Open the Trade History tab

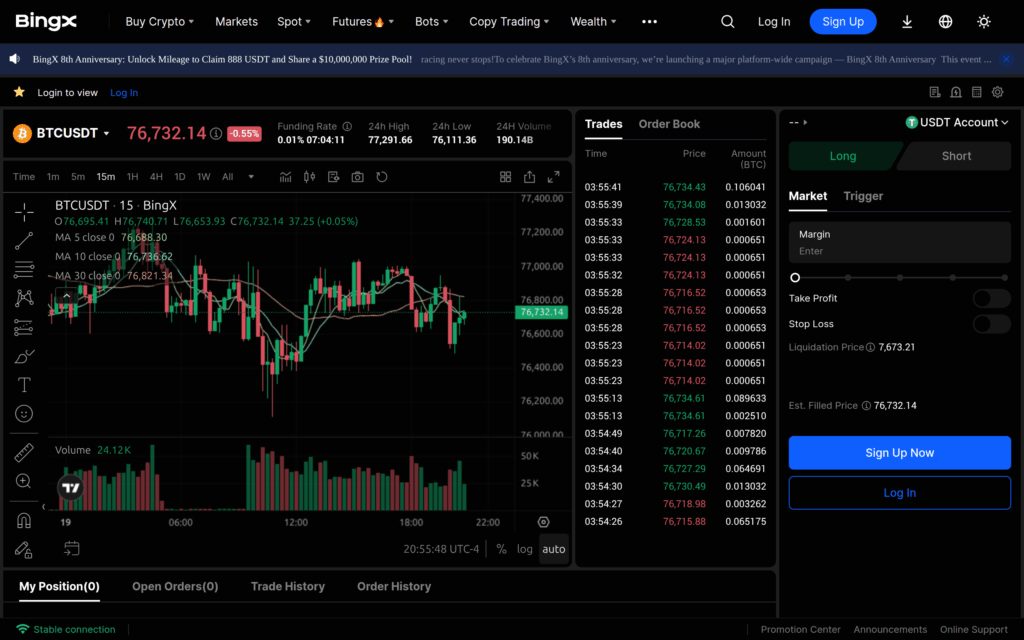coord(288,586)
